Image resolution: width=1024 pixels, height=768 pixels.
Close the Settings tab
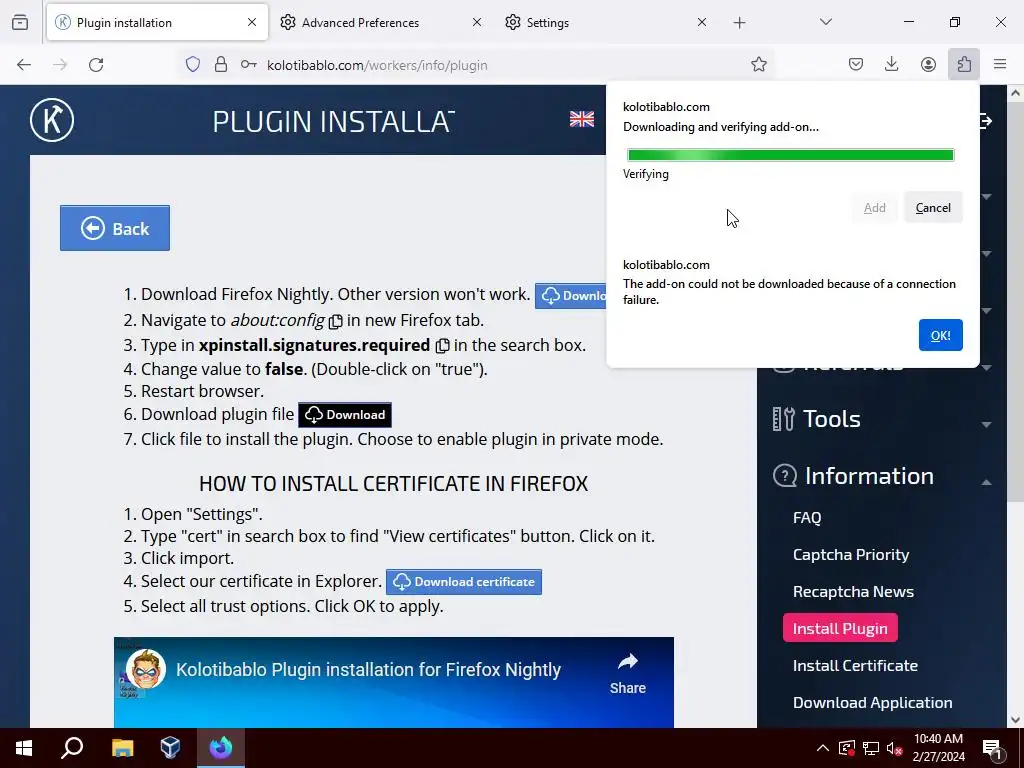point(701,22)
